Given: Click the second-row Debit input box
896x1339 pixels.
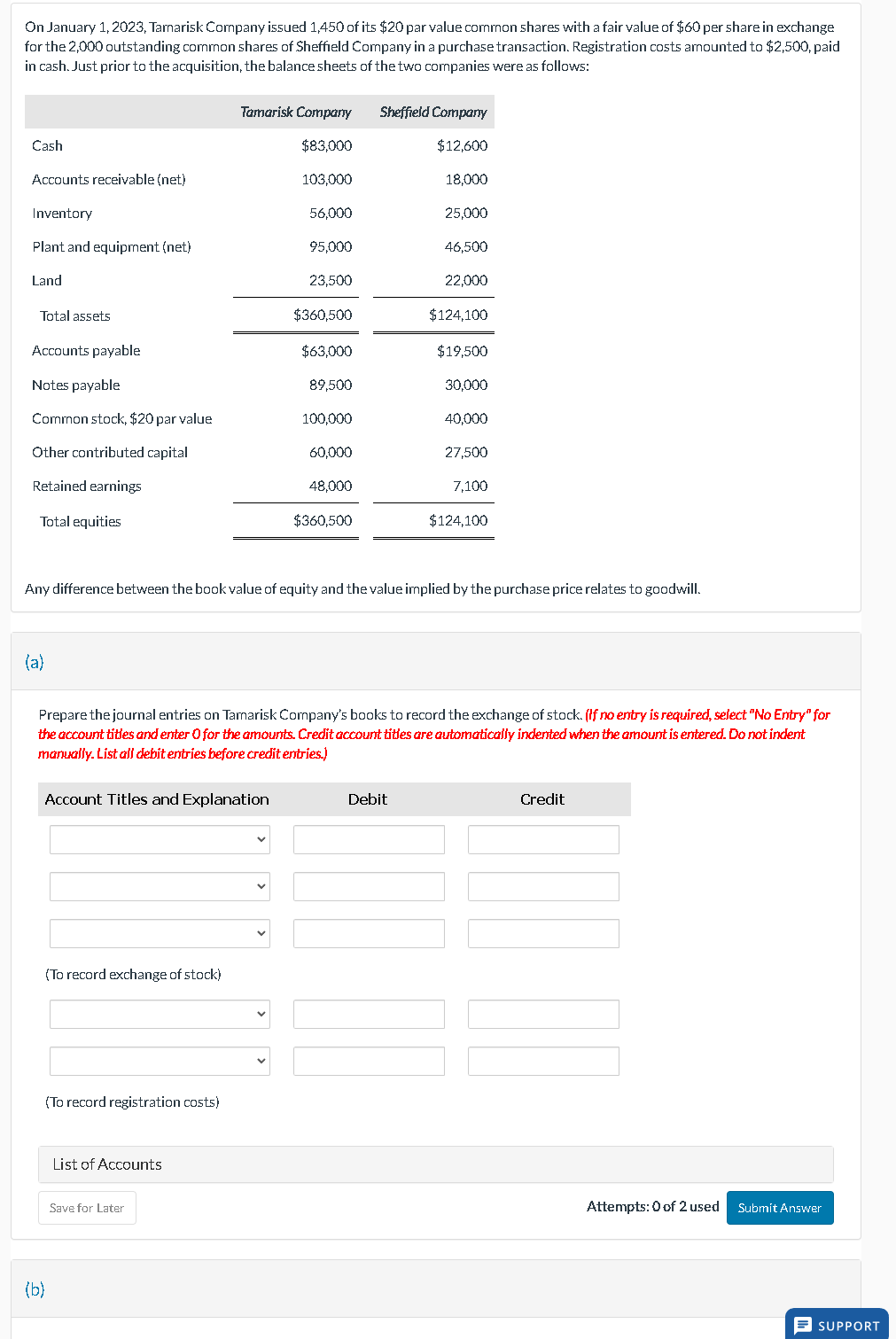Looking at the screenshot, I should point(368,886).
